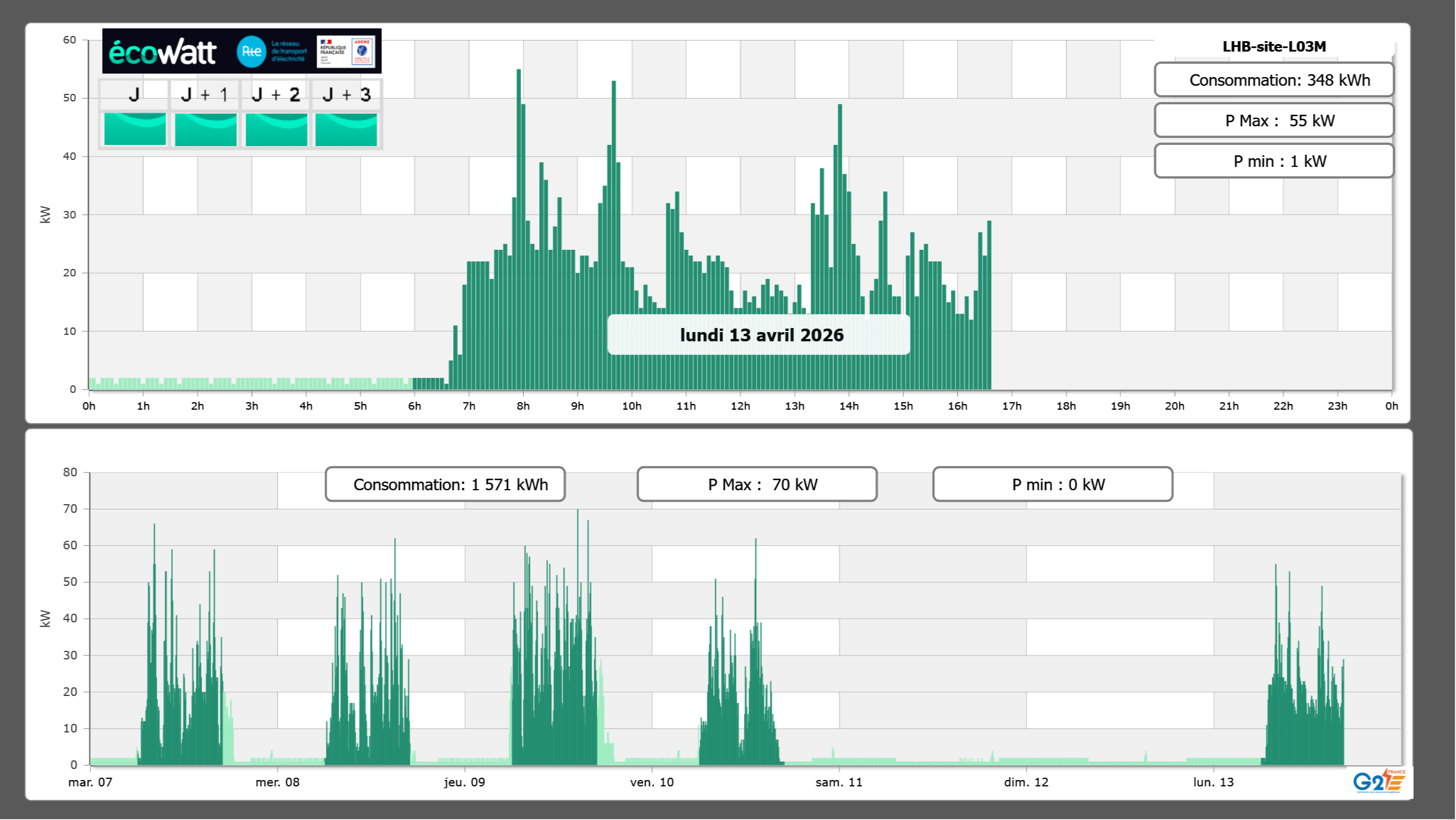Click the République Française ADEME logo

346,52
